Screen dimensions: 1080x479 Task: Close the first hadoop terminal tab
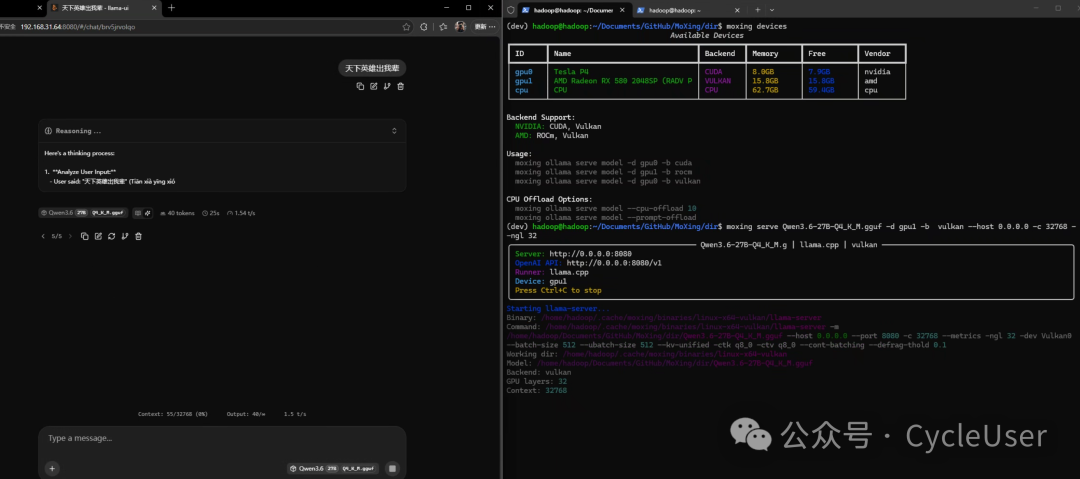point(622,10)
